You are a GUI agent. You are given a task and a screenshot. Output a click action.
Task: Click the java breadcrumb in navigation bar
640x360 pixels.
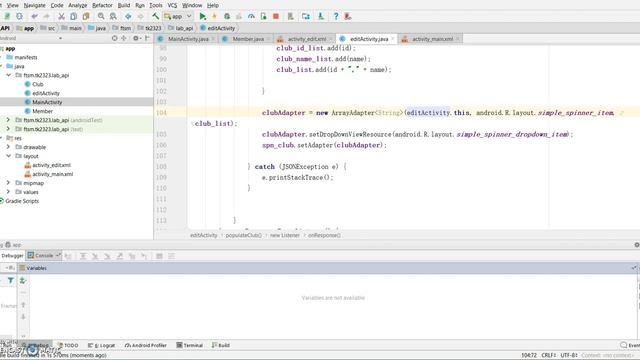(x=97, y=28)
